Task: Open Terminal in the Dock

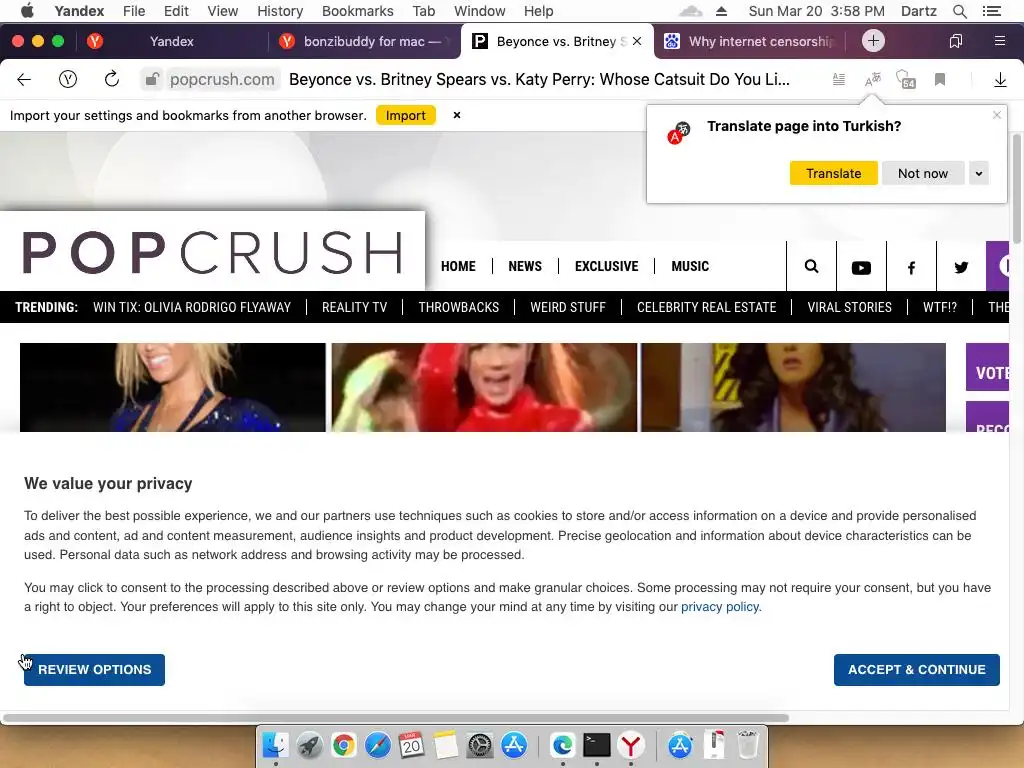Action: (x=596, y=744)
